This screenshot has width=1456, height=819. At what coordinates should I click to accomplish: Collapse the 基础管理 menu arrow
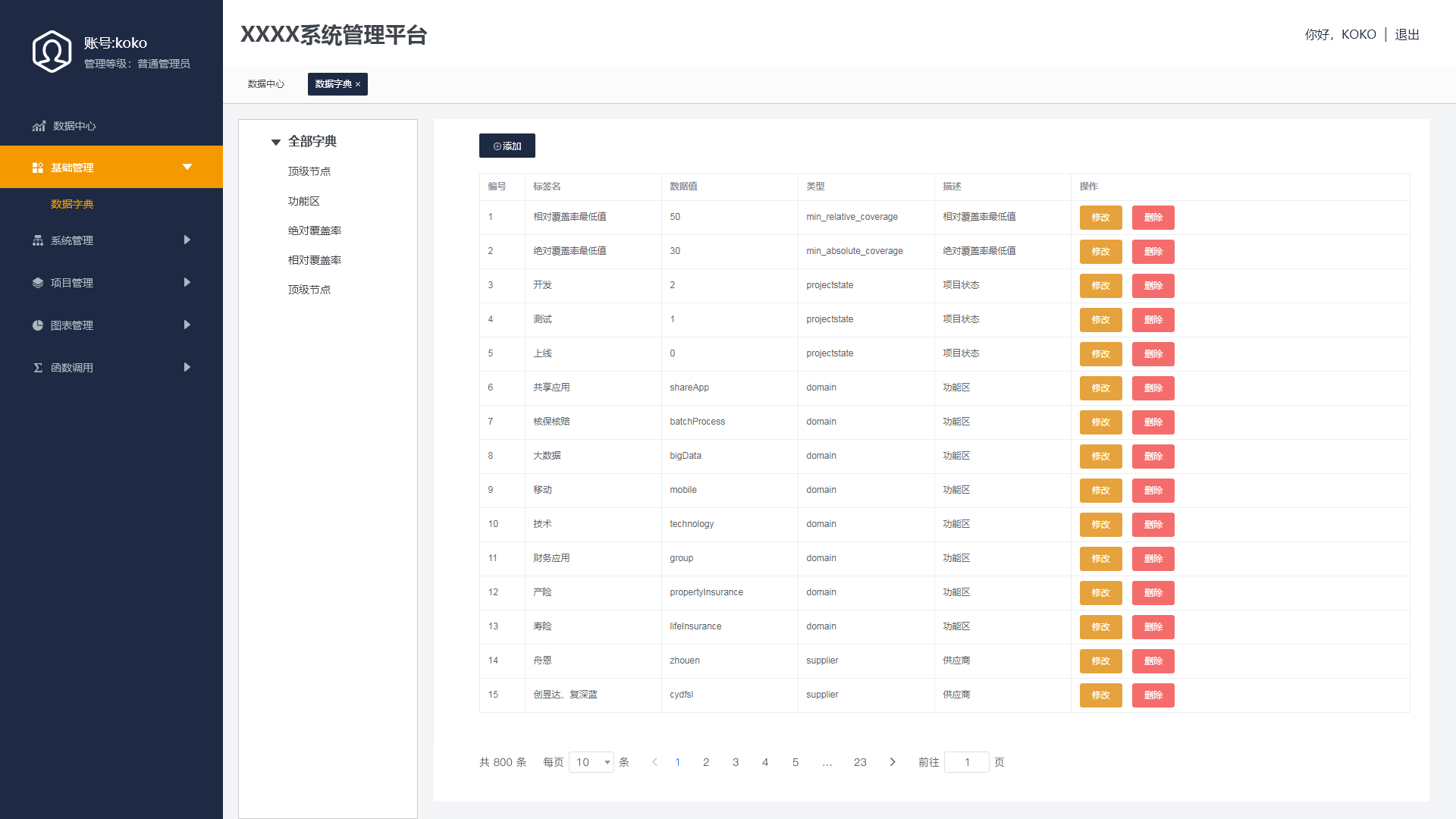187,167
